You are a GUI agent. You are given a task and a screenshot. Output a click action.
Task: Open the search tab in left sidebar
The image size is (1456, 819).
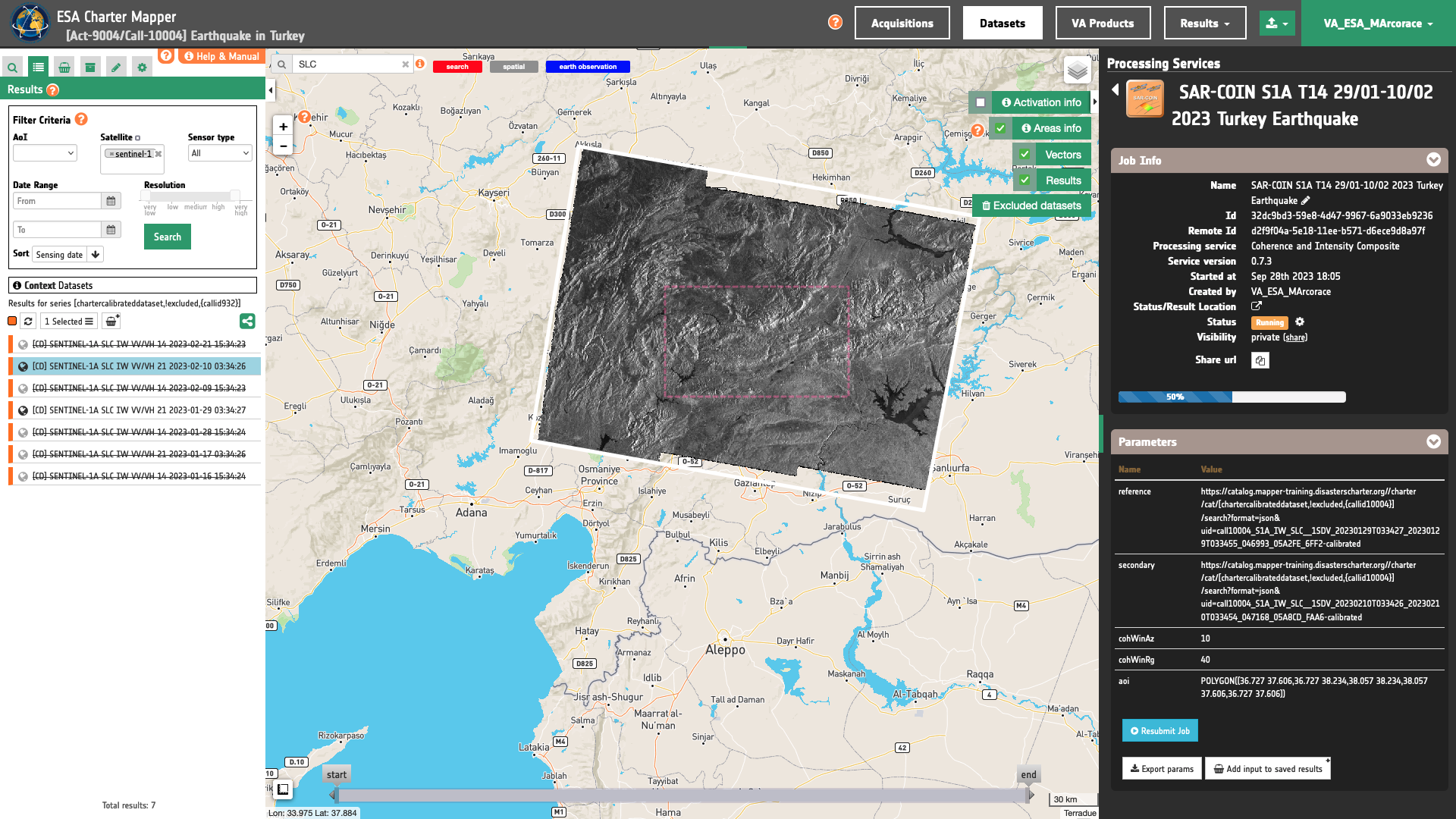13,67
